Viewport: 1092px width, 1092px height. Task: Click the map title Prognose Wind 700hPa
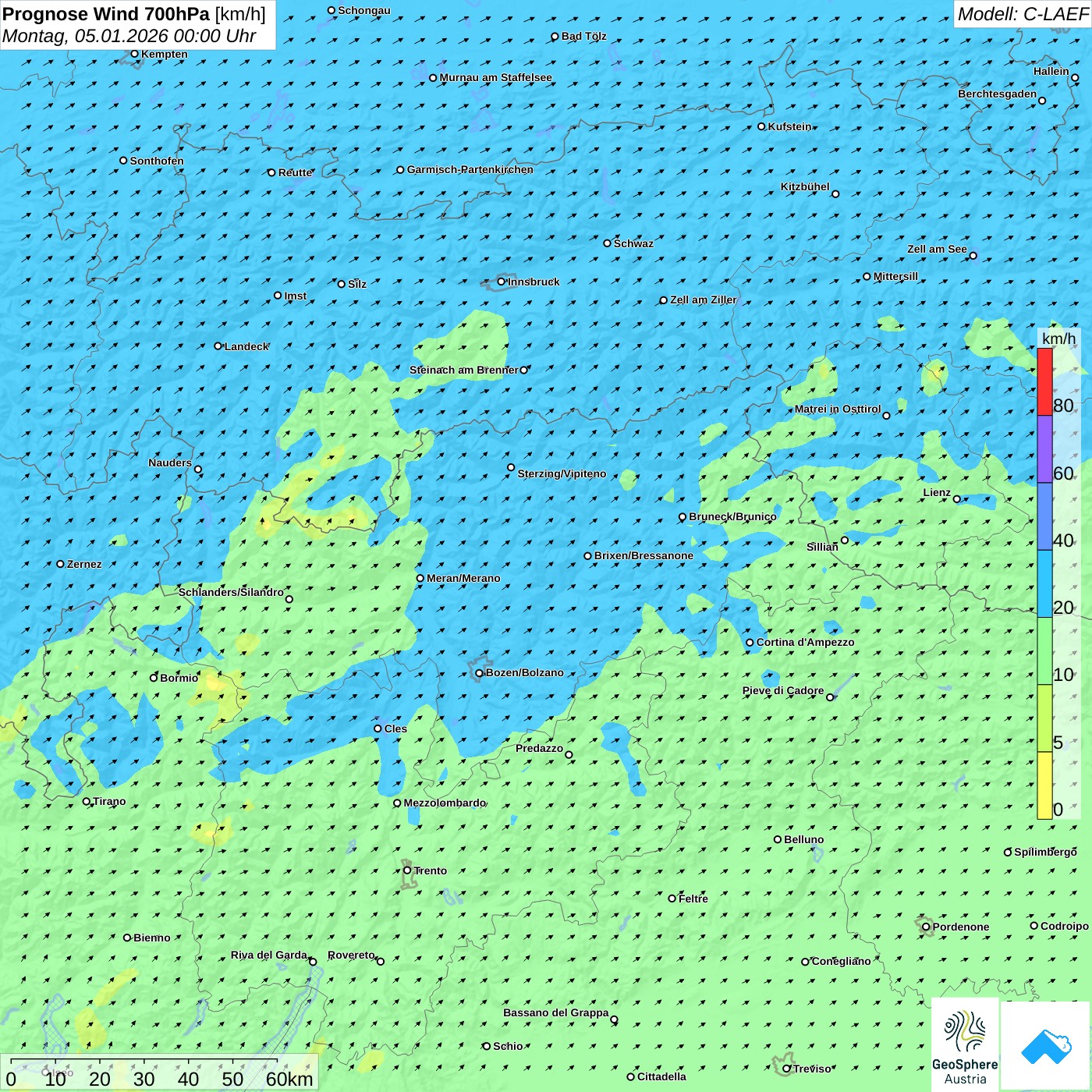[x=106, y=14]
